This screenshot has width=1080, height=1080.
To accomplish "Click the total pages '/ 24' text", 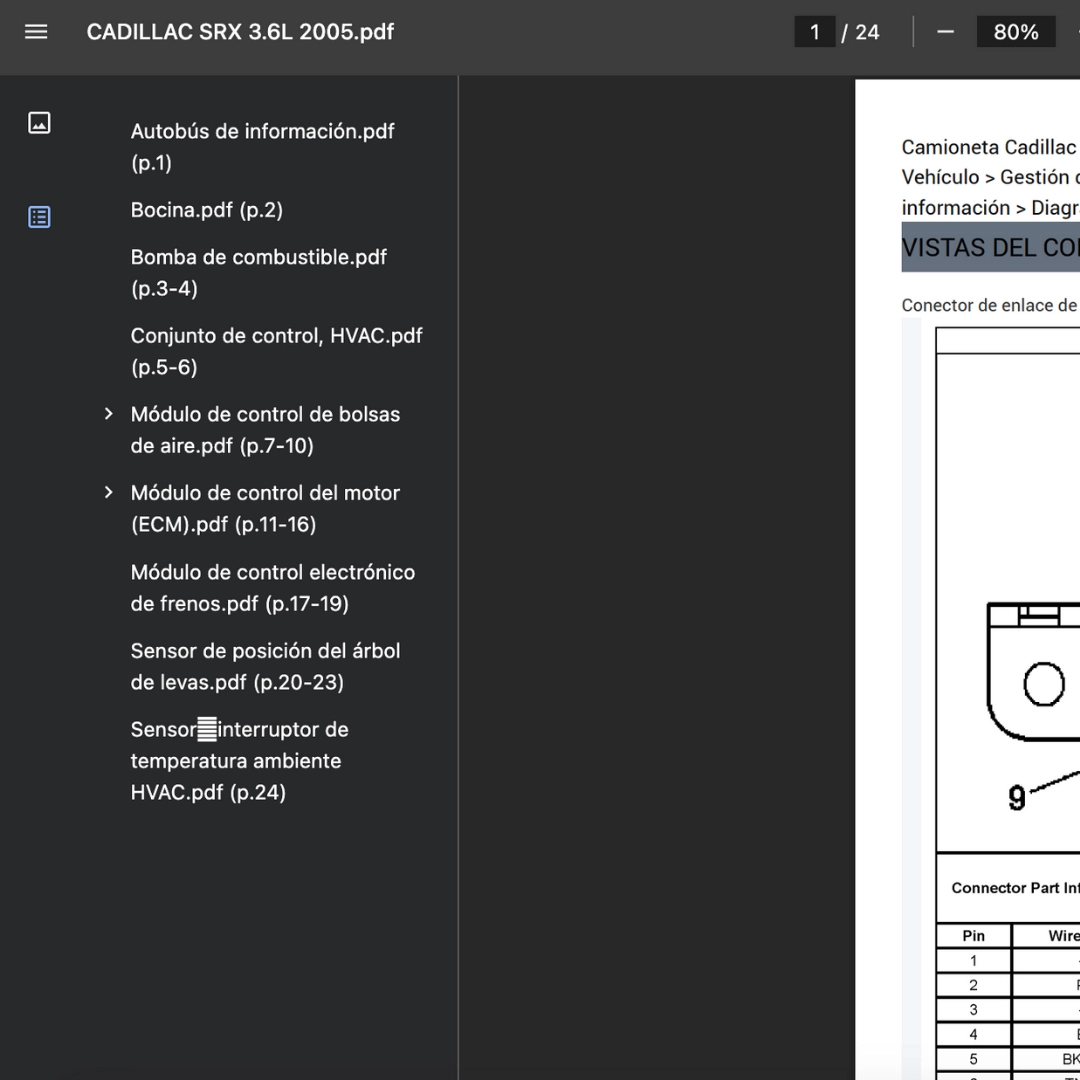I will click(860, 32).
